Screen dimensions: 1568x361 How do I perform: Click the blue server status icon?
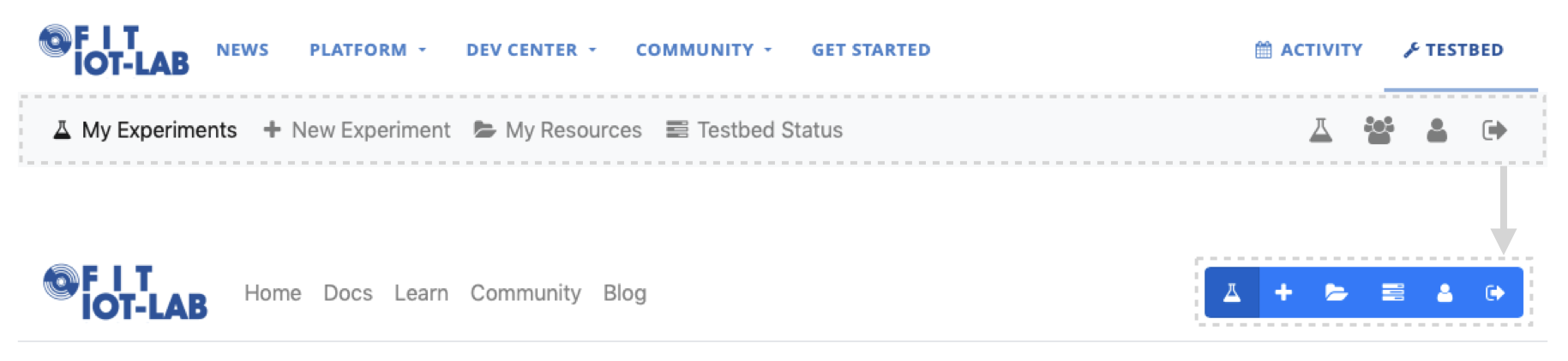1392,292
